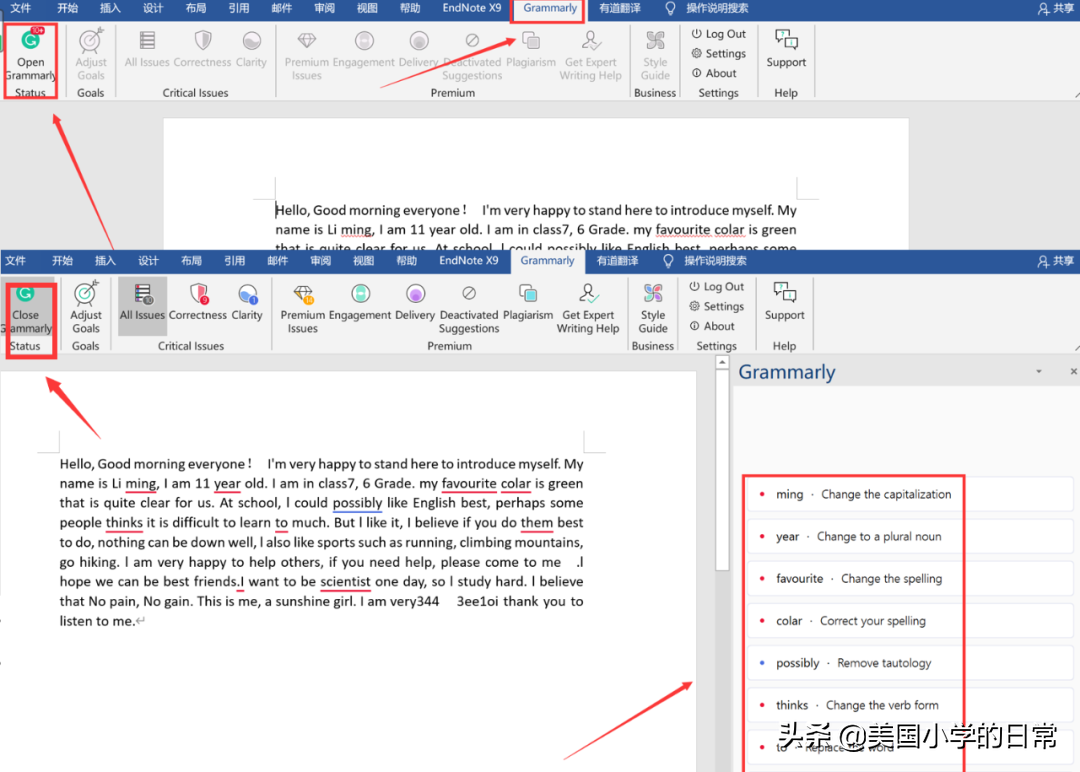Screen dimensions: 1080x772
Task: Select 'colar · Correct your spelling' suggestion
Action: point(911,620)
